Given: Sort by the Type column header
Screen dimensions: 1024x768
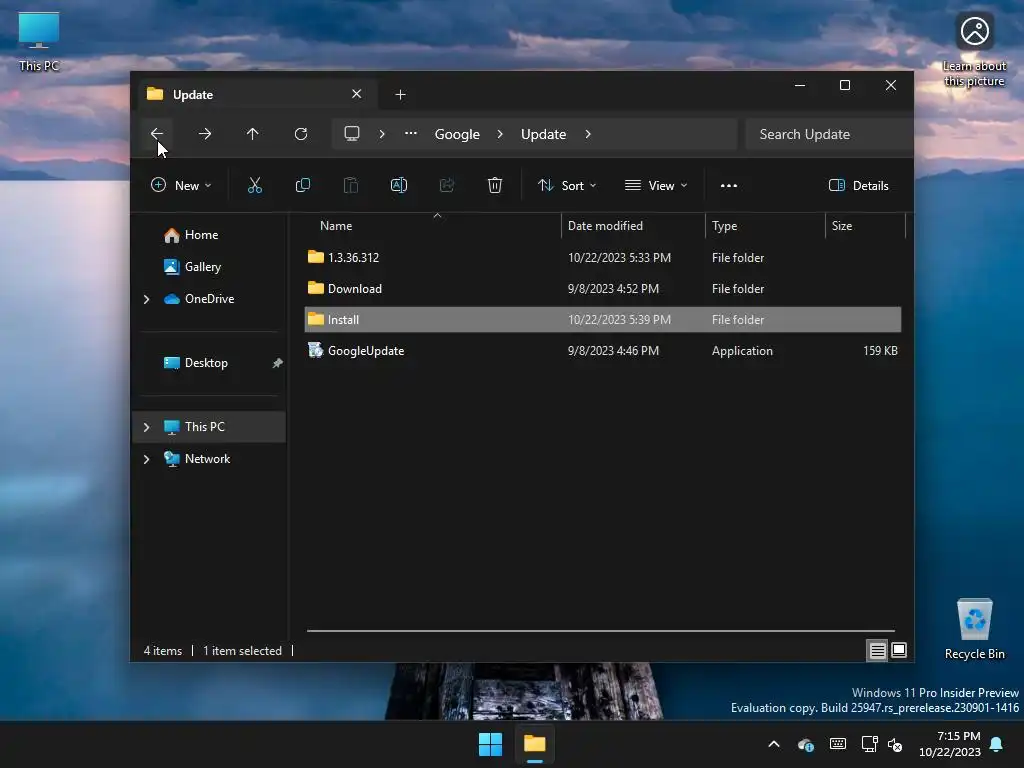Looking at the screenshot, I should coord(765,226).
